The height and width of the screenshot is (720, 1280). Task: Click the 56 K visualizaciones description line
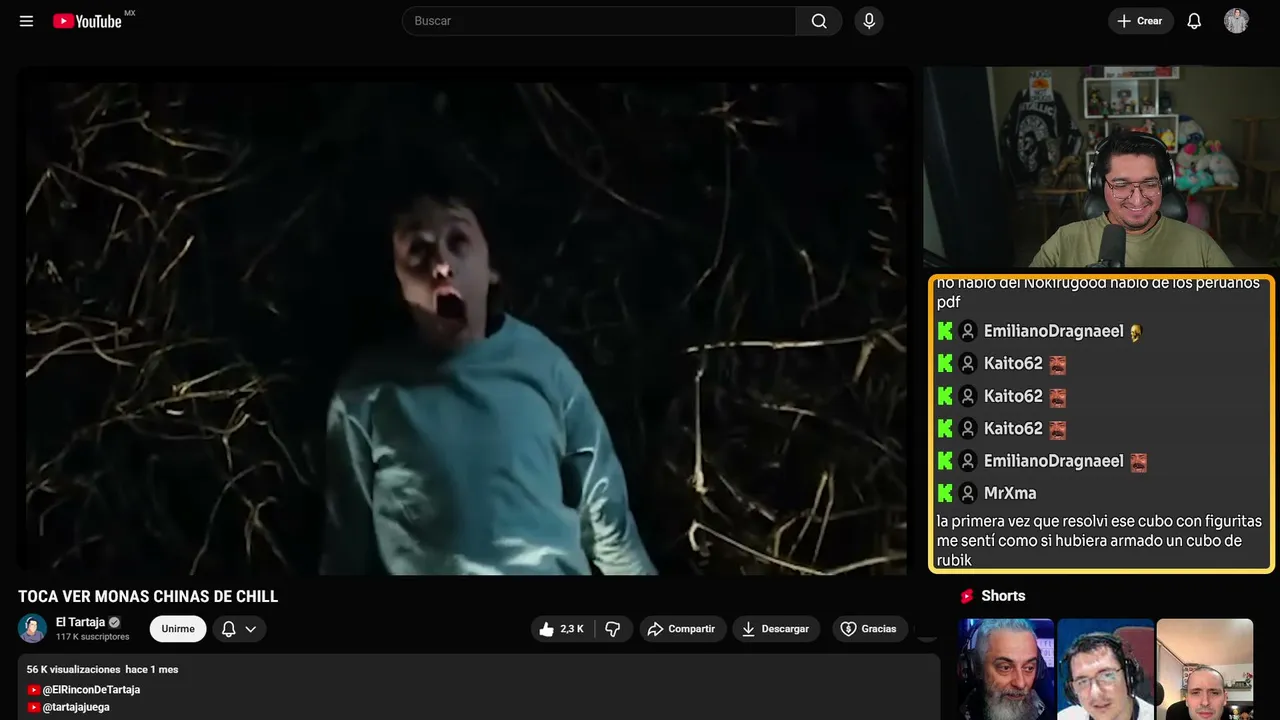click(103, 669)
